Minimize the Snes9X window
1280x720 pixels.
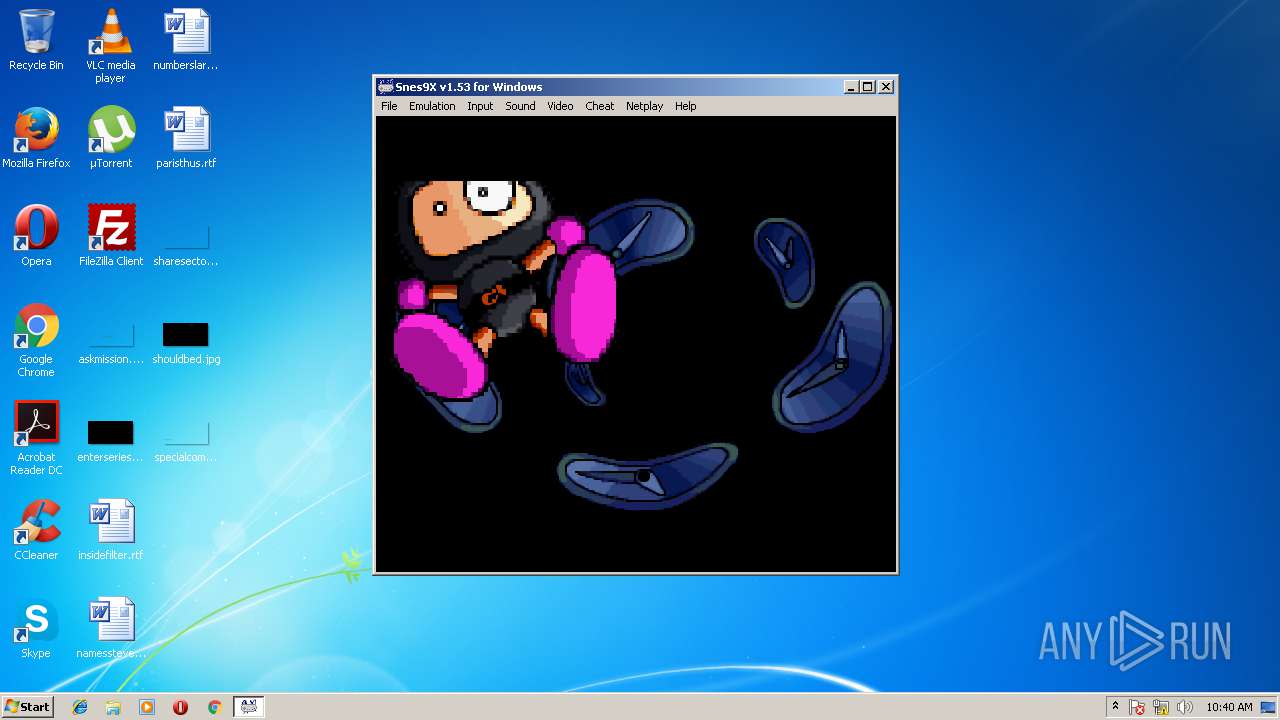pyautogui.click(x=851, y=87)
